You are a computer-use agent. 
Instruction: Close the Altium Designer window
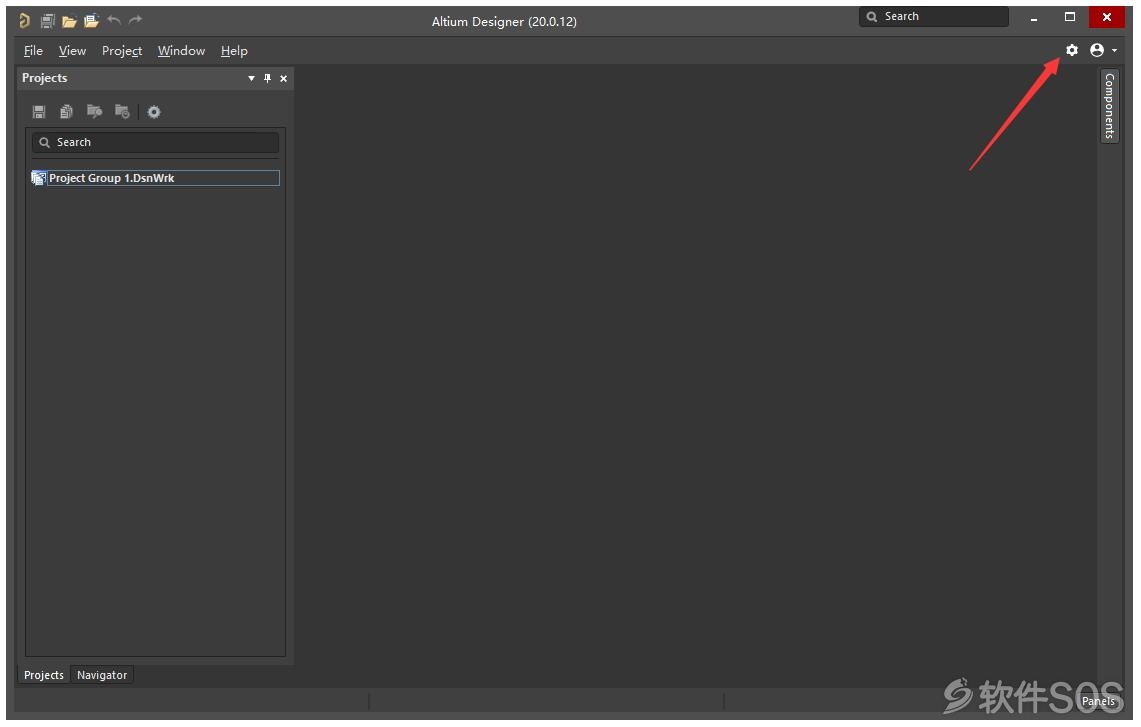(1107, 17)
